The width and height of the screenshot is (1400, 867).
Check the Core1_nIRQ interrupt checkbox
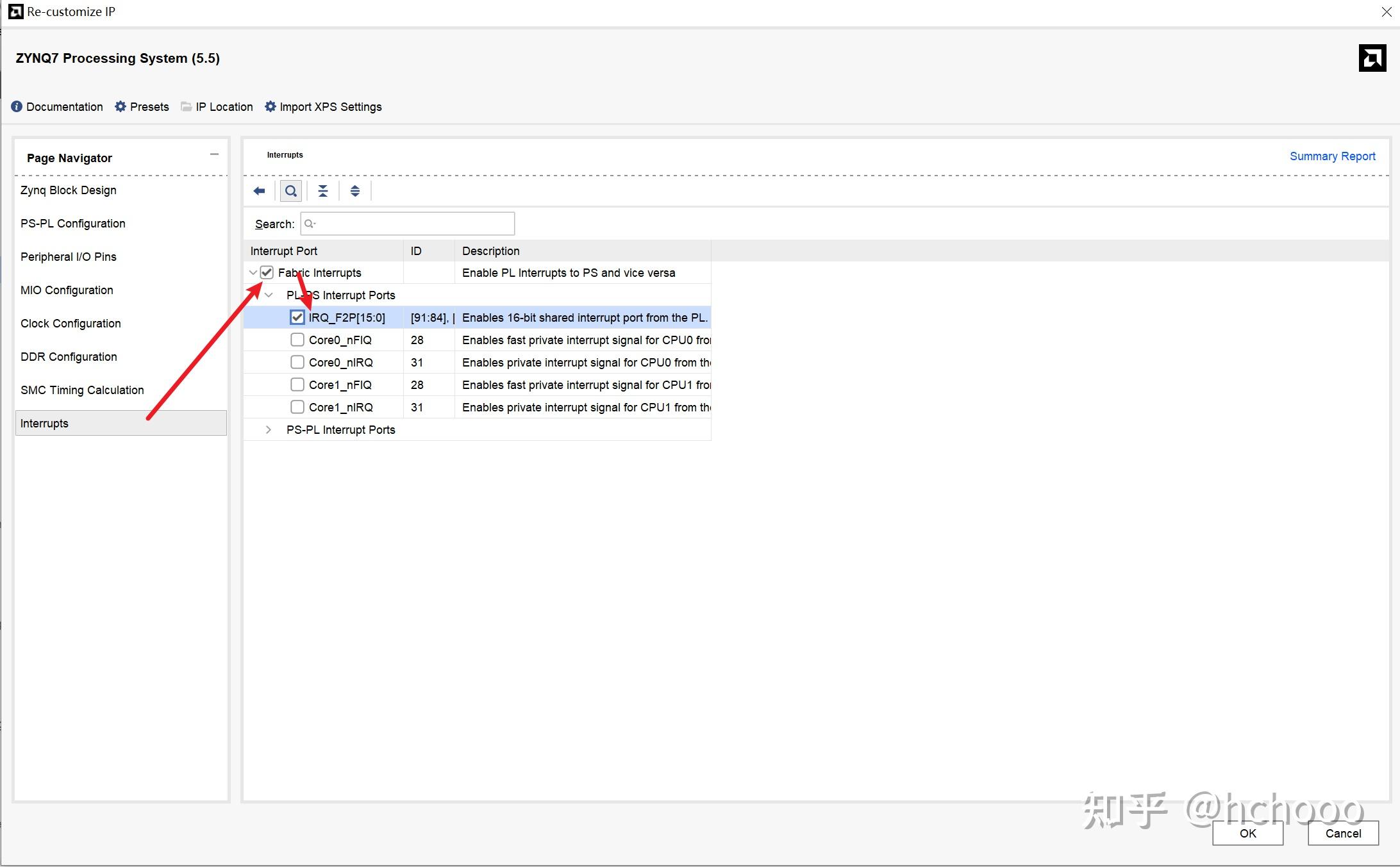(x=297, y=408)
